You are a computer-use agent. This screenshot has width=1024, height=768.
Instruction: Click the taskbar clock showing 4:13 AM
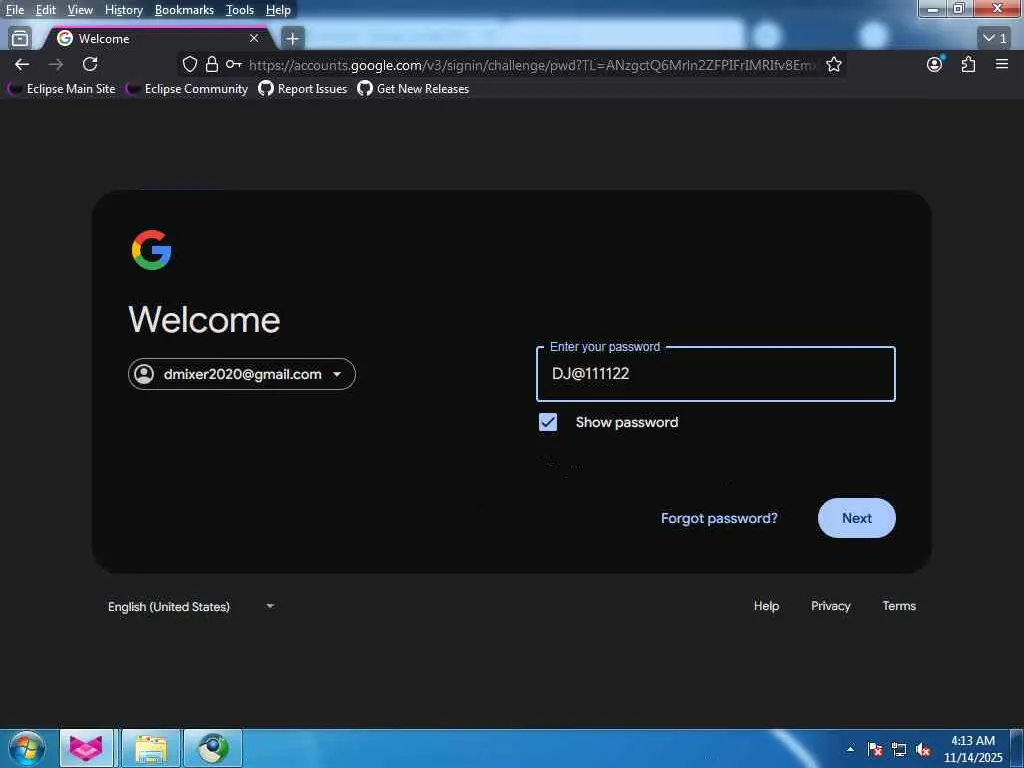[972, 749]
